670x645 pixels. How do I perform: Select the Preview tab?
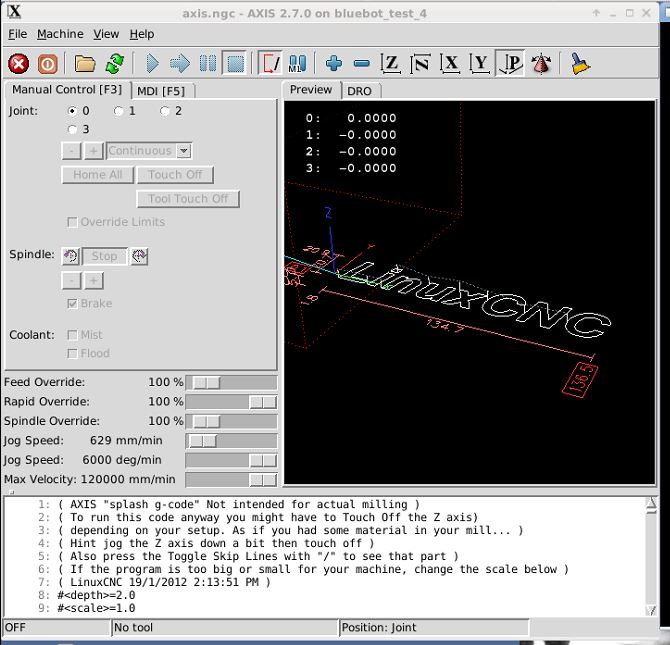[311, 89]
